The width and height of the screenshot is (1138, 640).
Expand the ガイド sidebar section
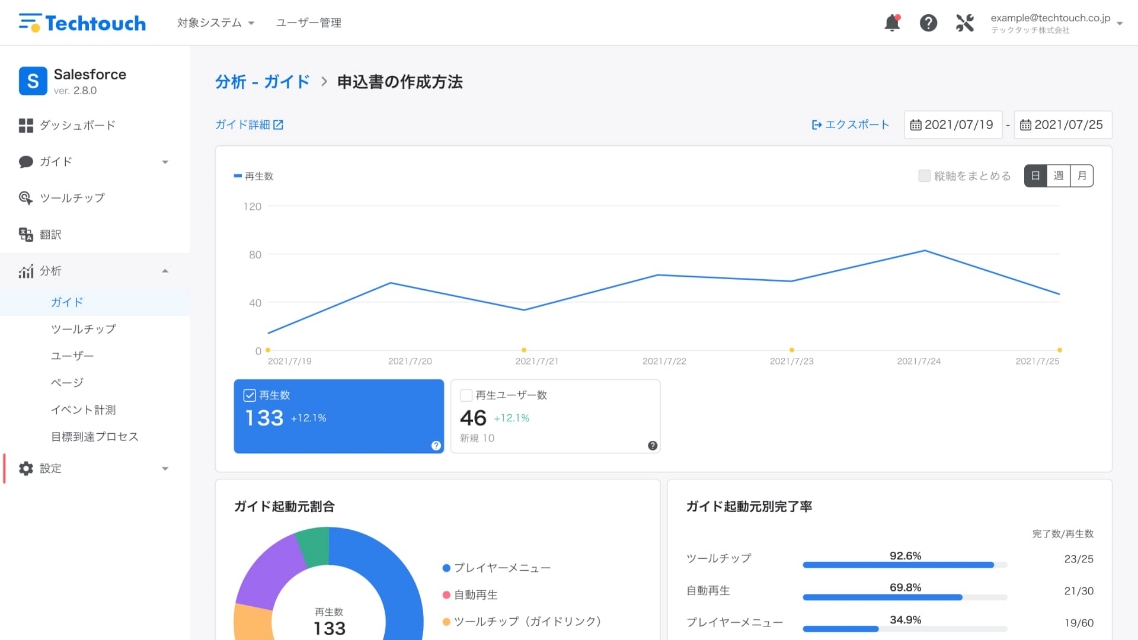pos(165,162)
